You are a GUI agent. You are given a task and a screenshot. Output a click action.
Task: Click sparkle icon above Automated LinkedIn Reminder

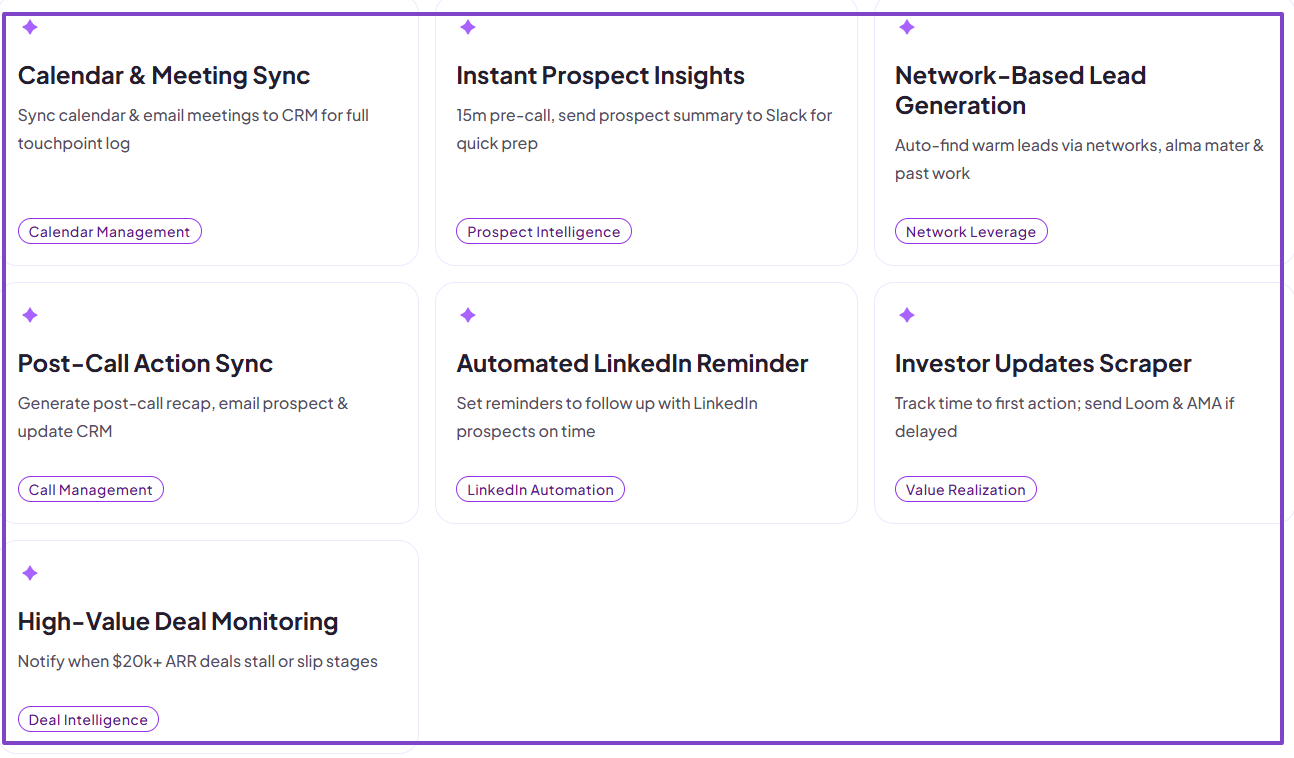[468, 315]
